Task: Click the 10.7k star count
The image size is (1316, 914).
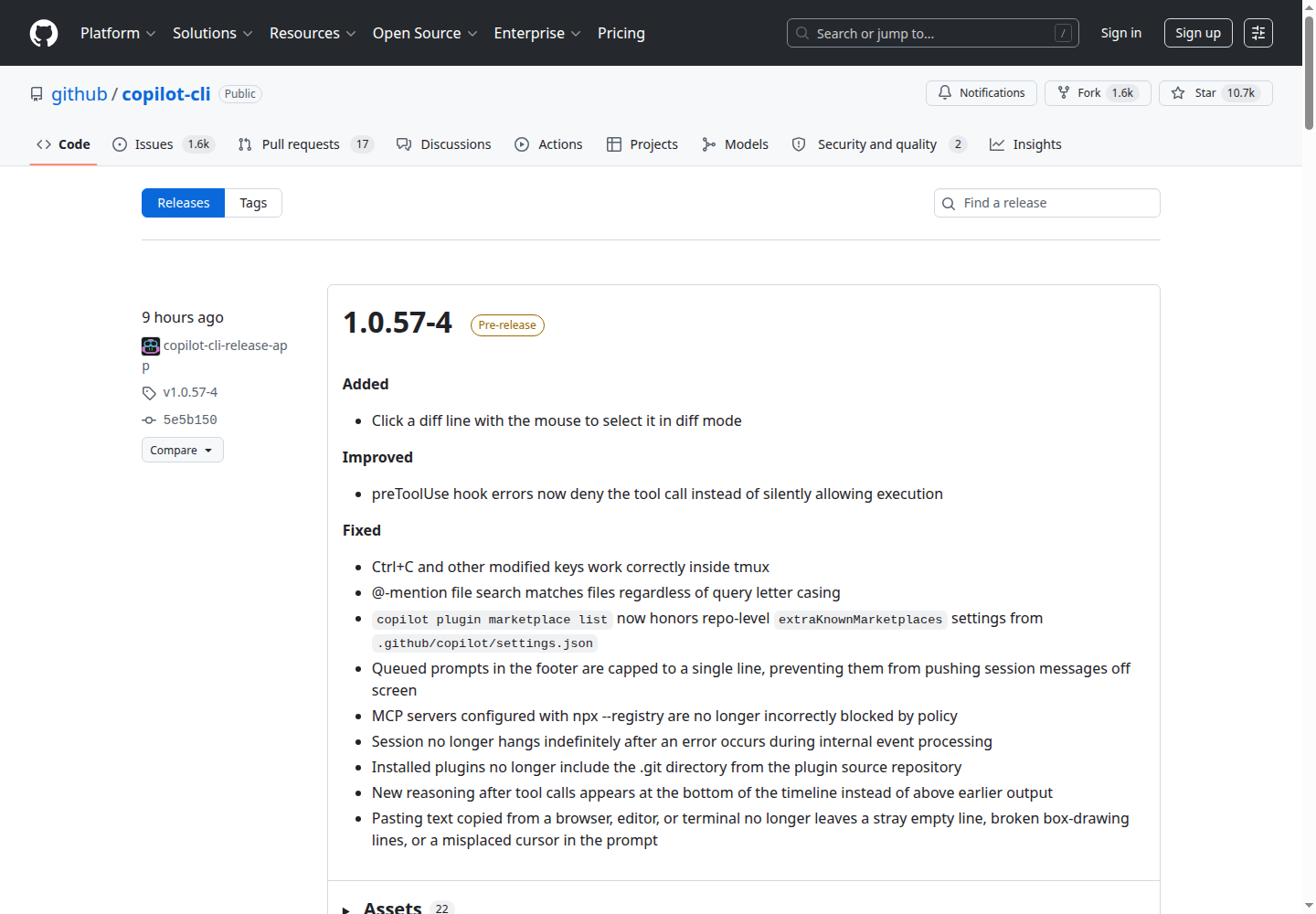Action: click(1241, 93)
